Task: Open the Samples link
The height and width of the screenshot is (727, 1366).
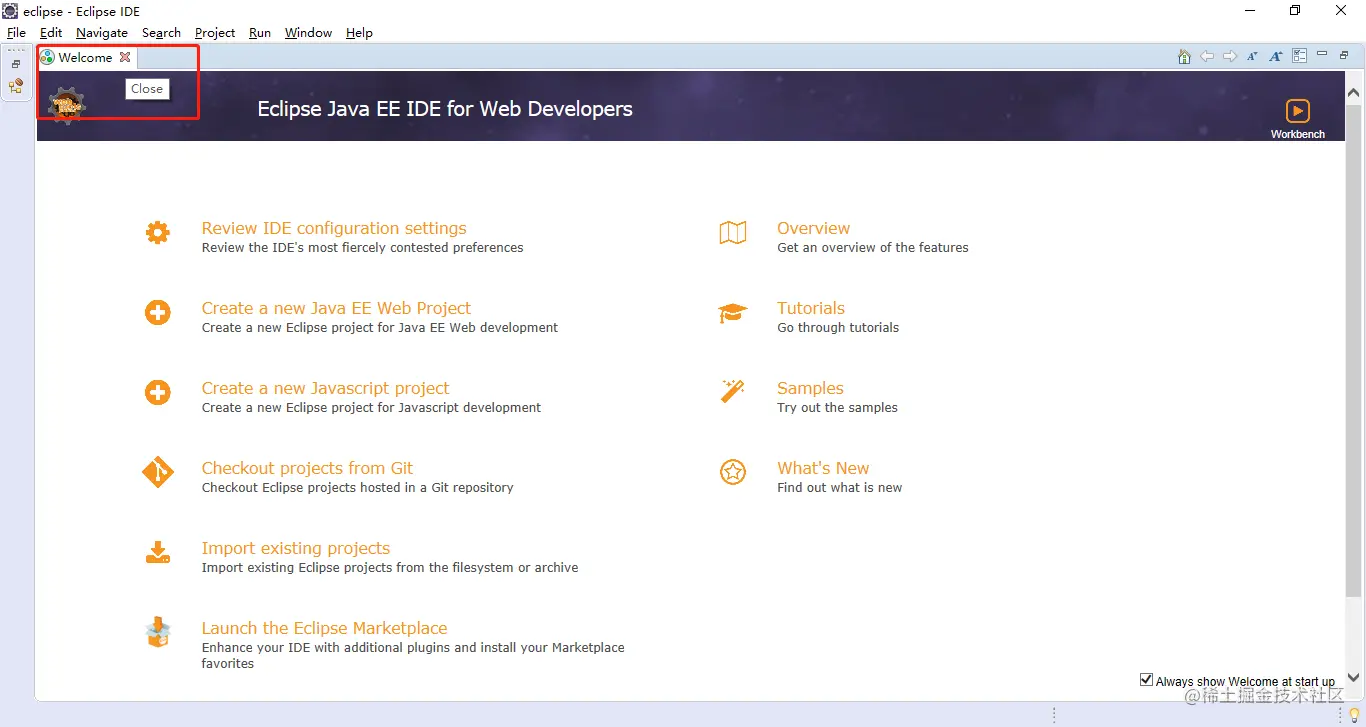Action: (810, 388)
